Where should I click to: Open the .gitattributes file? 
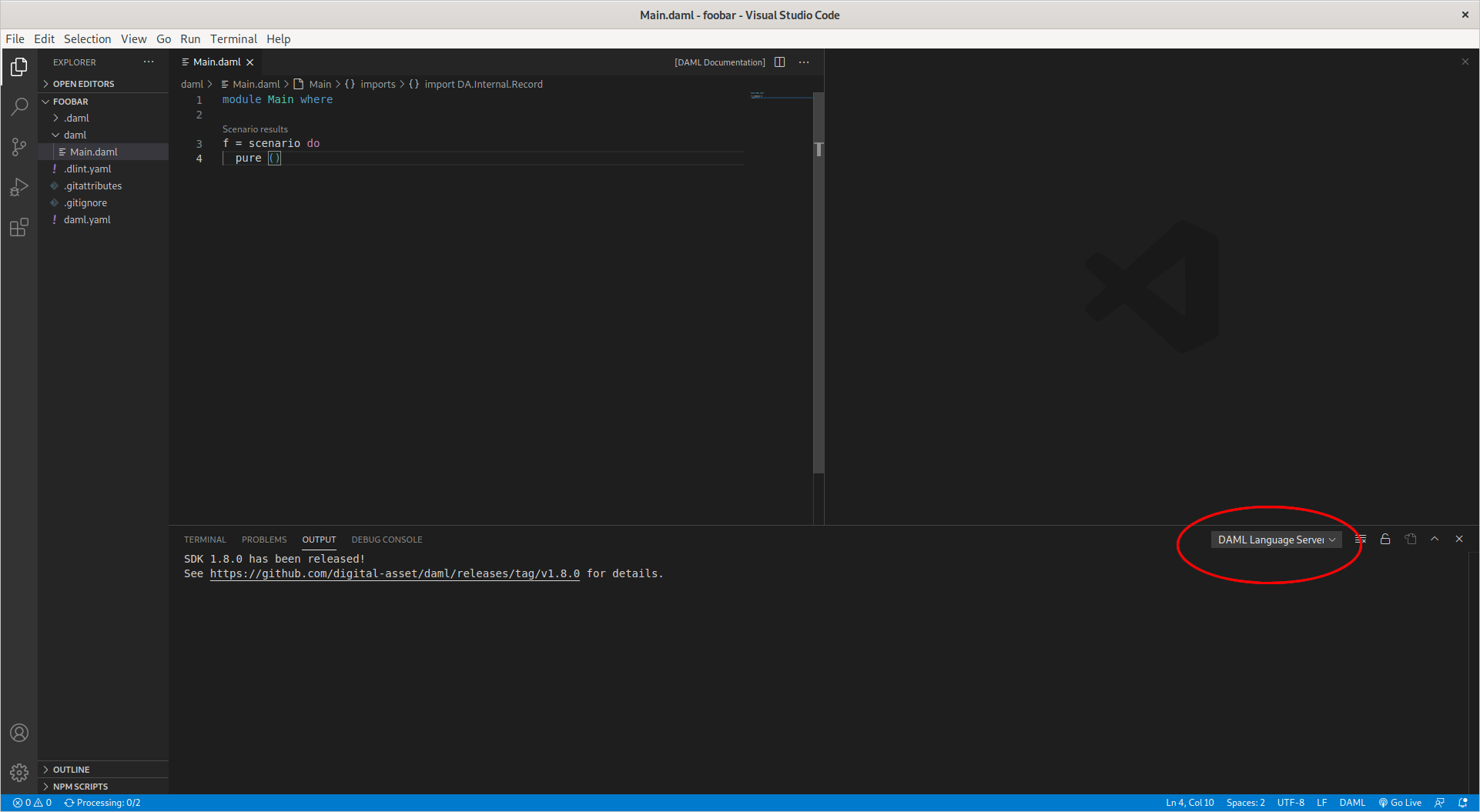103,185
